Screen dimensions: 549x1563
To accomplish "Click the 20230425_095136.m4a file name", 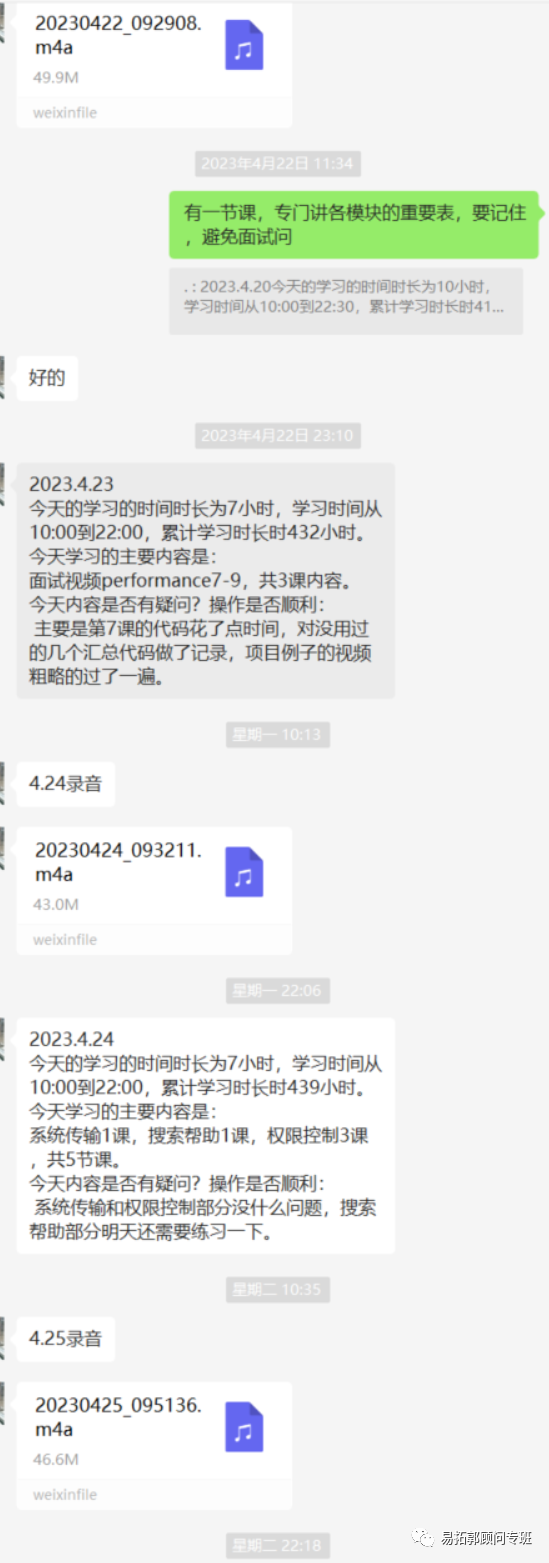I will coord(118,1417).
